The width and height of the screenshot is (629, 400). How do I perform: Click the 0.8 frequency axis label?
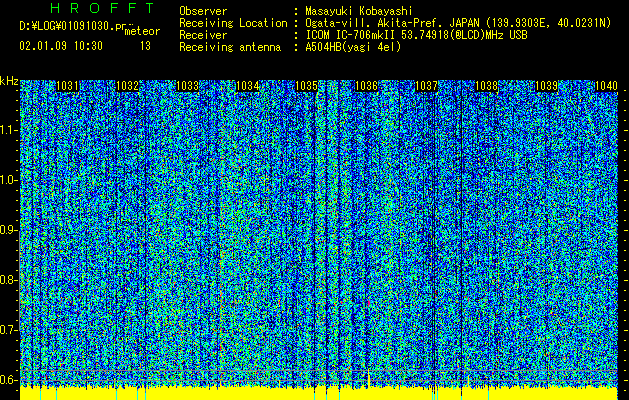pyautogui.click(x=8, y=280)
